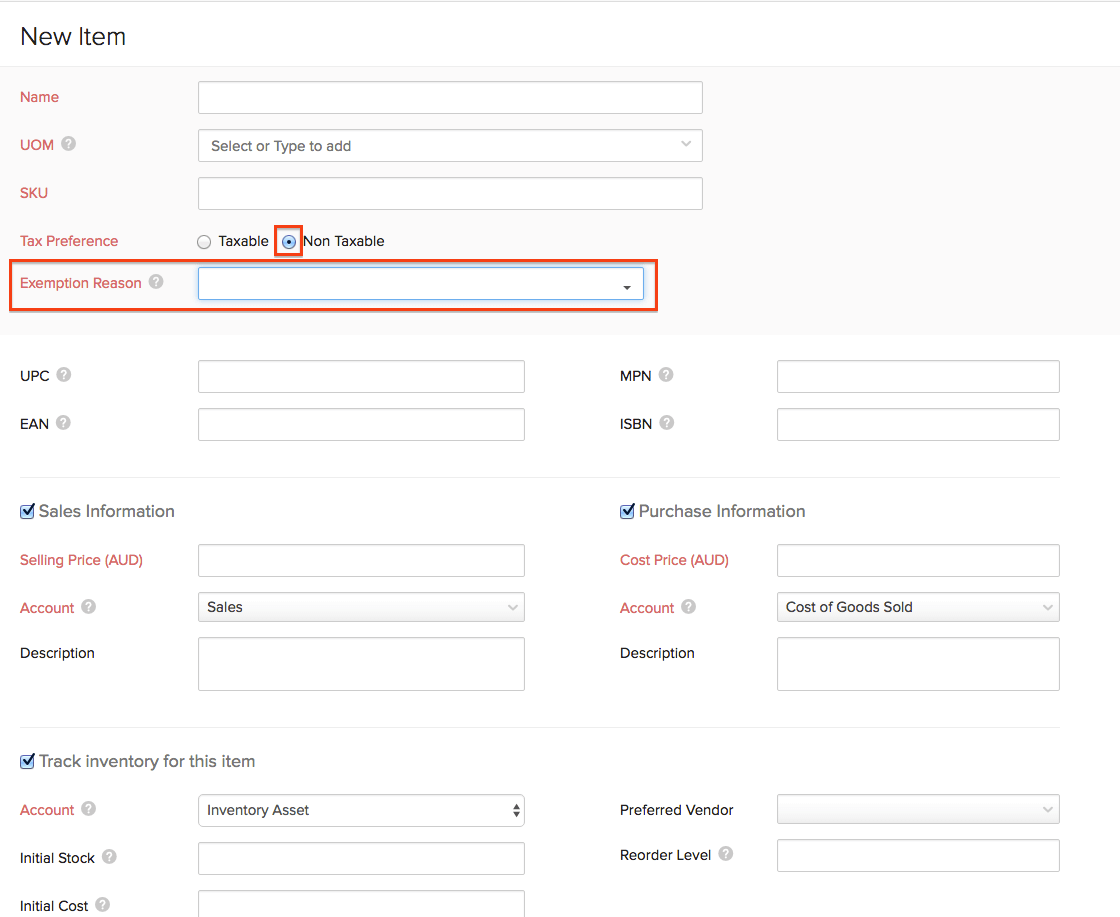Click the Initial Stock help icon

tap(109, 857)
